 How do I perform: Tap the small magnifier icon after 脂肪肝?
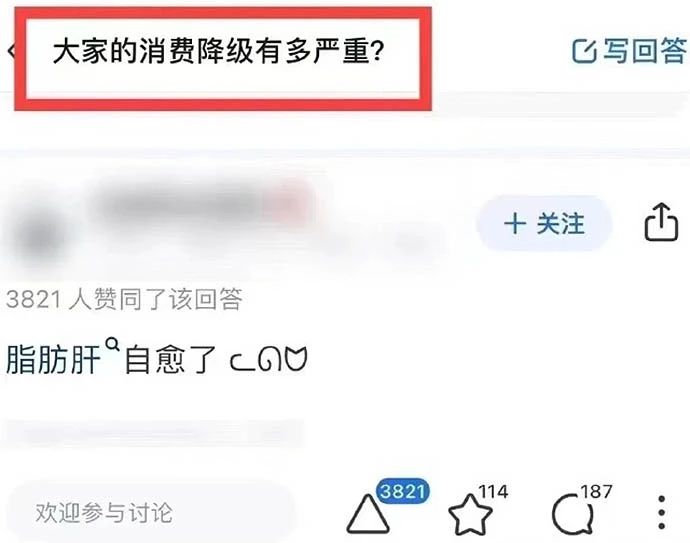[113, 344]
